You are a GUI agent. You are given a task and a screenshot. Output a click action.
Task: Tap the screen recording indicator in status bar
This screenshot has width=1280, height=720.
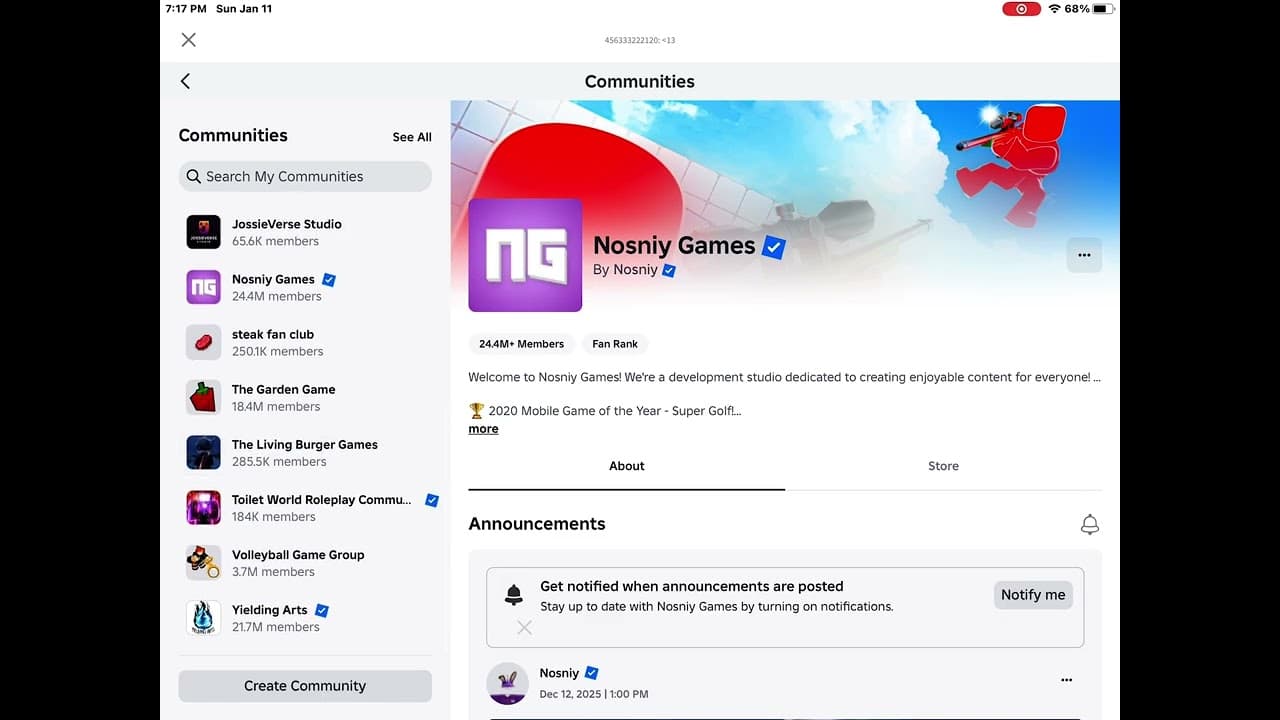click(1021, 9)
